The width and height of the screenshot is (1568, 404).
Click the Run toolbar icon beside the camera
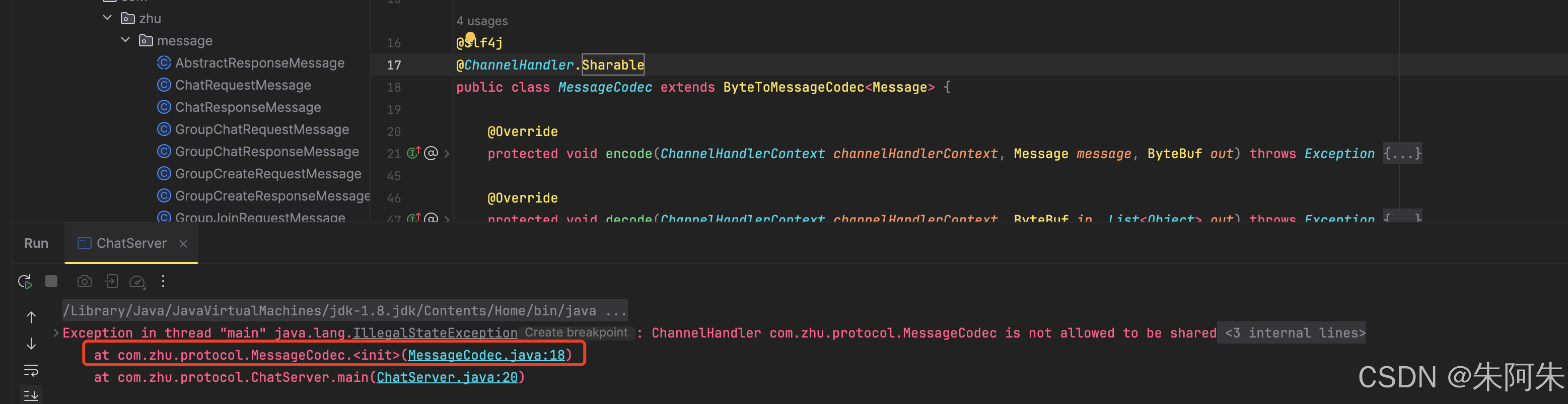coord(111,281)
